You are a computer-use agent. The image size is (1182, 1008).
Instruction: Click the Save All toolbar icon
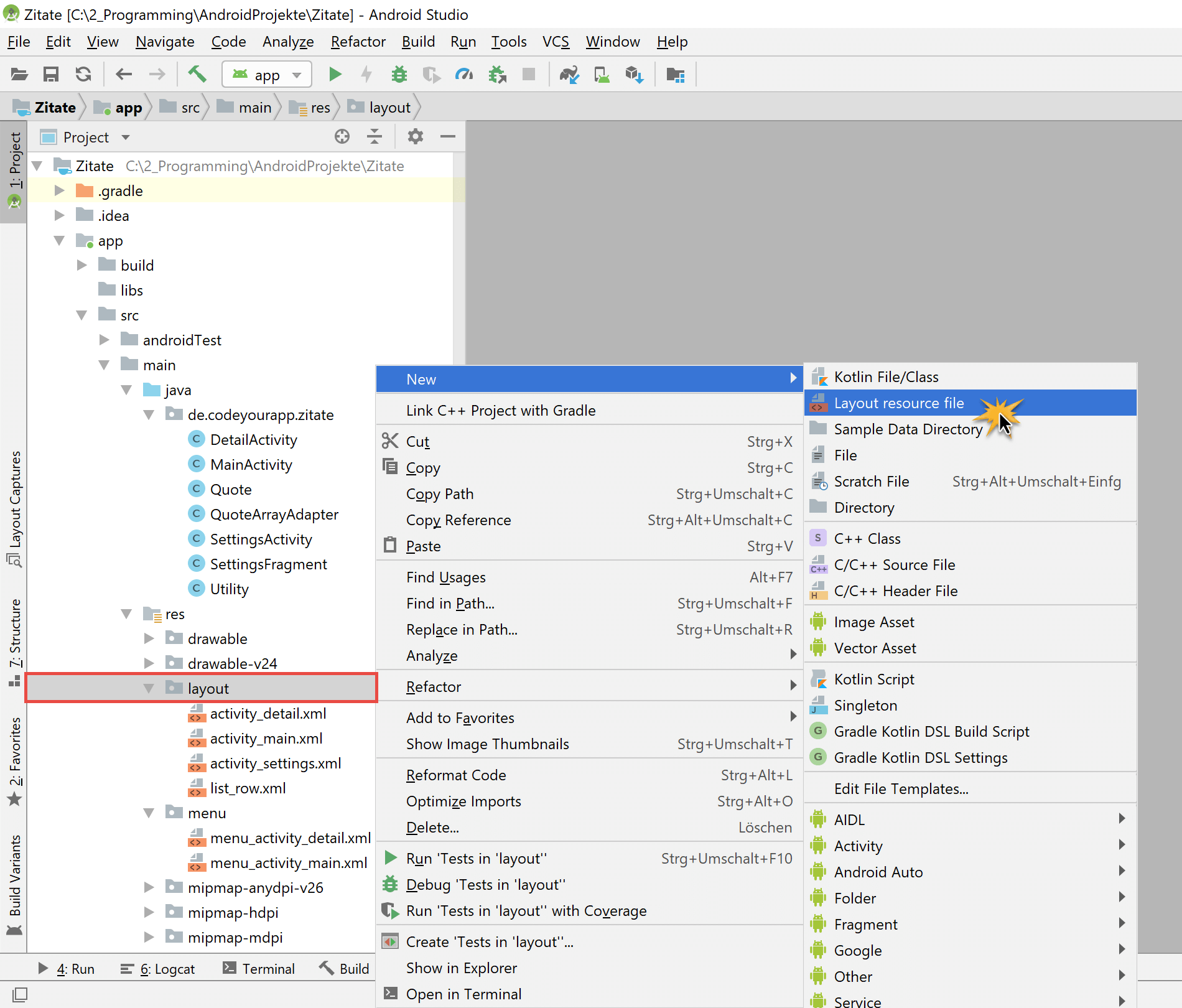tap(51, 75)
